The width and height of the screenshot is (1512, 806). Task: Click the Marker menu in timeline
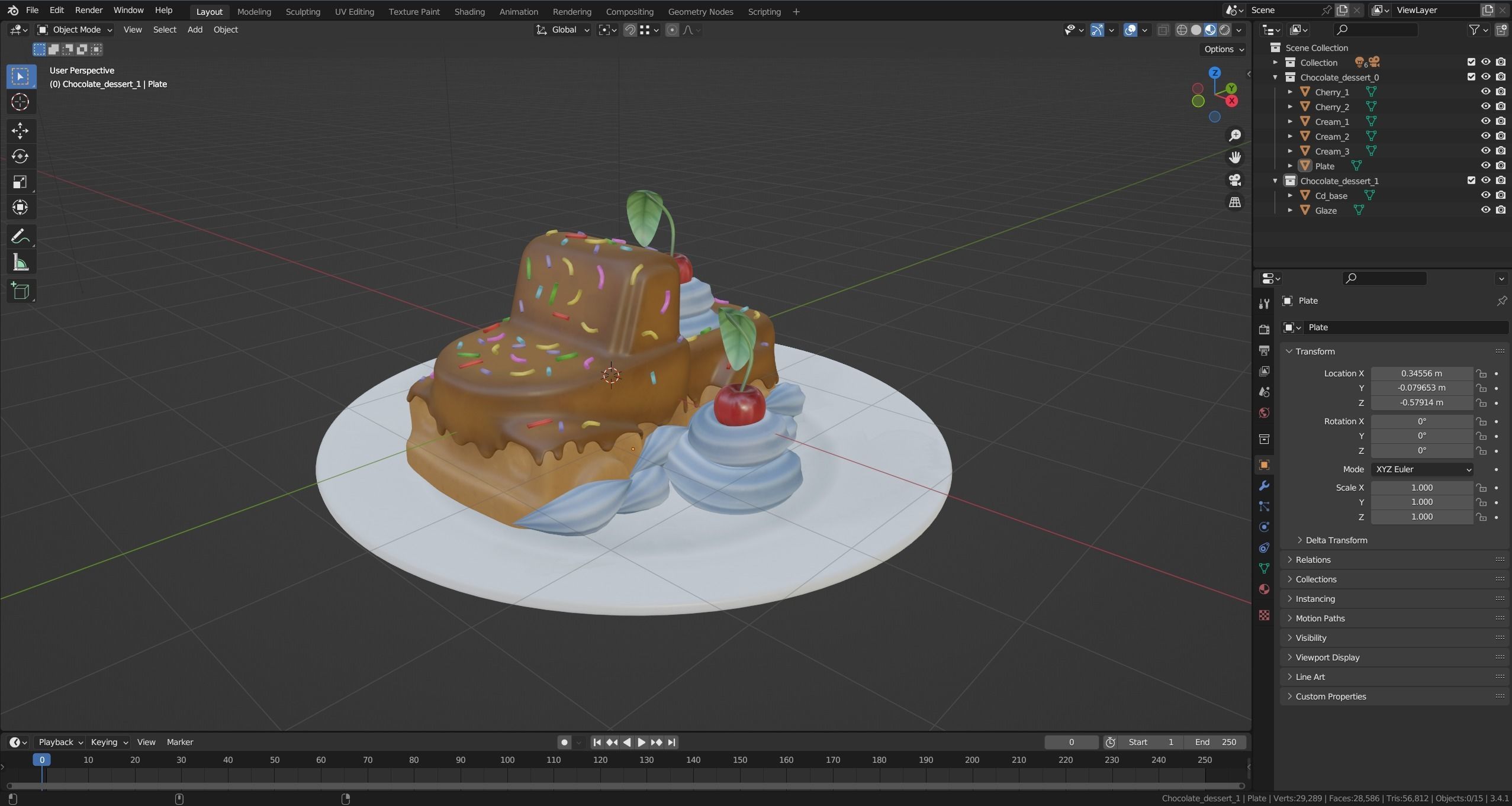(x=180, y=742)
